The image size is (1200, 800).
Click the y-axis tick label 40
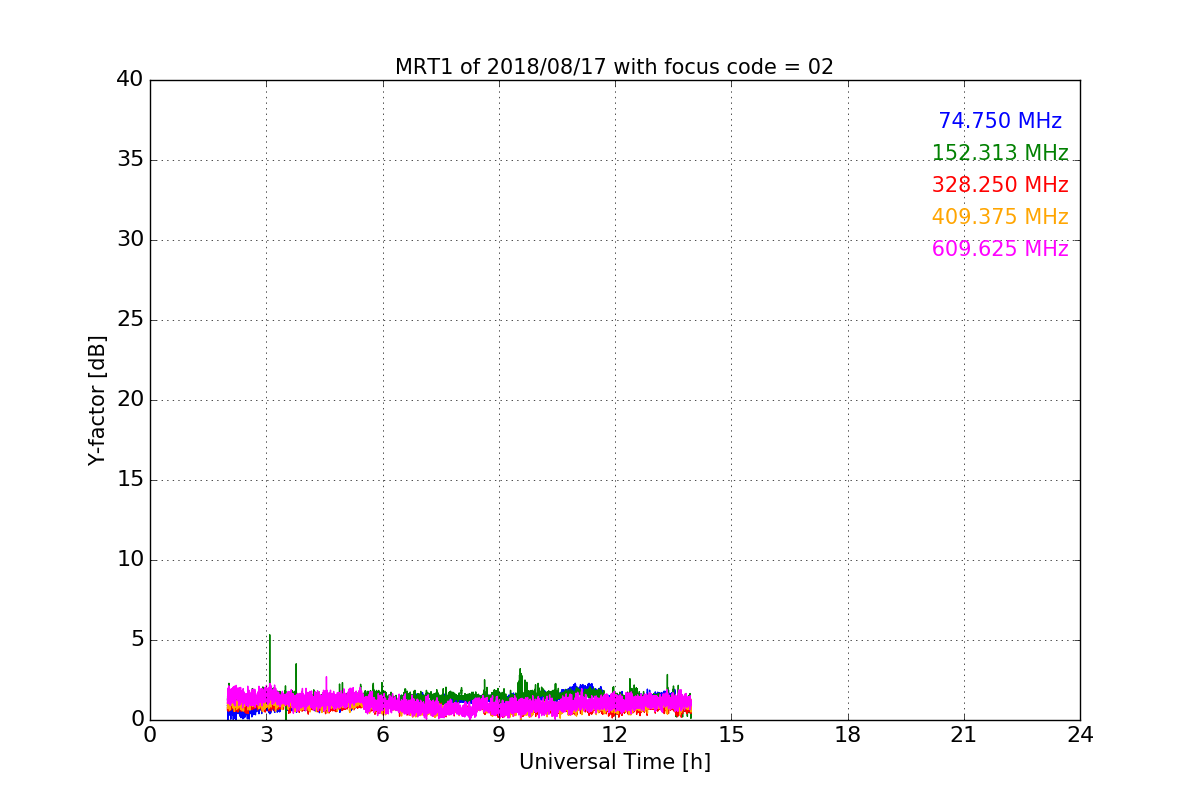[x=130, y=80]
